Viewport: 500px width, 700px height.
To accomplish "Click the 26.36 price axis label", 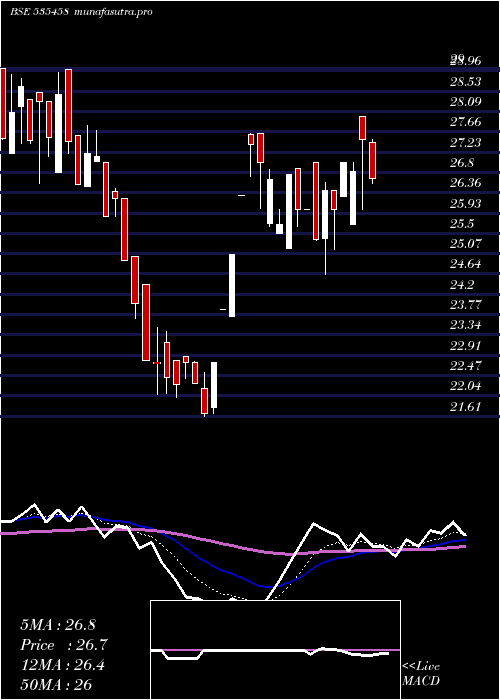I will point(466,183).
